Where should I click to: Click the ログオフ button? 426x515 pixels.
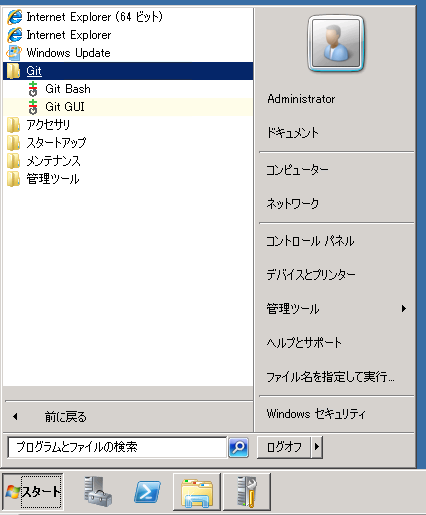coord(284,447)
